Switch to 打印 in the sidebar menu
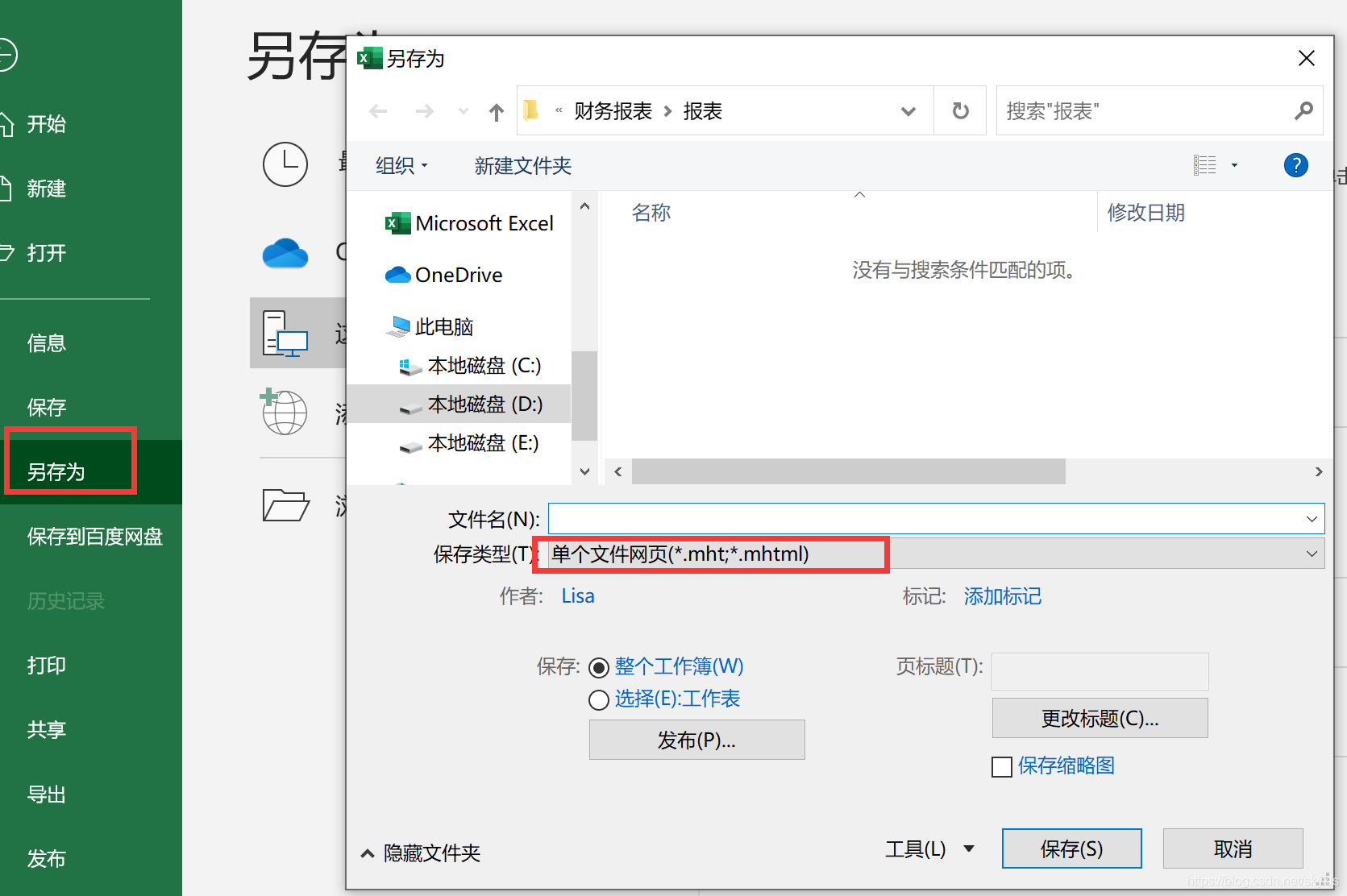This screenshot has height=896, width=1347. [x=45, y=665]
